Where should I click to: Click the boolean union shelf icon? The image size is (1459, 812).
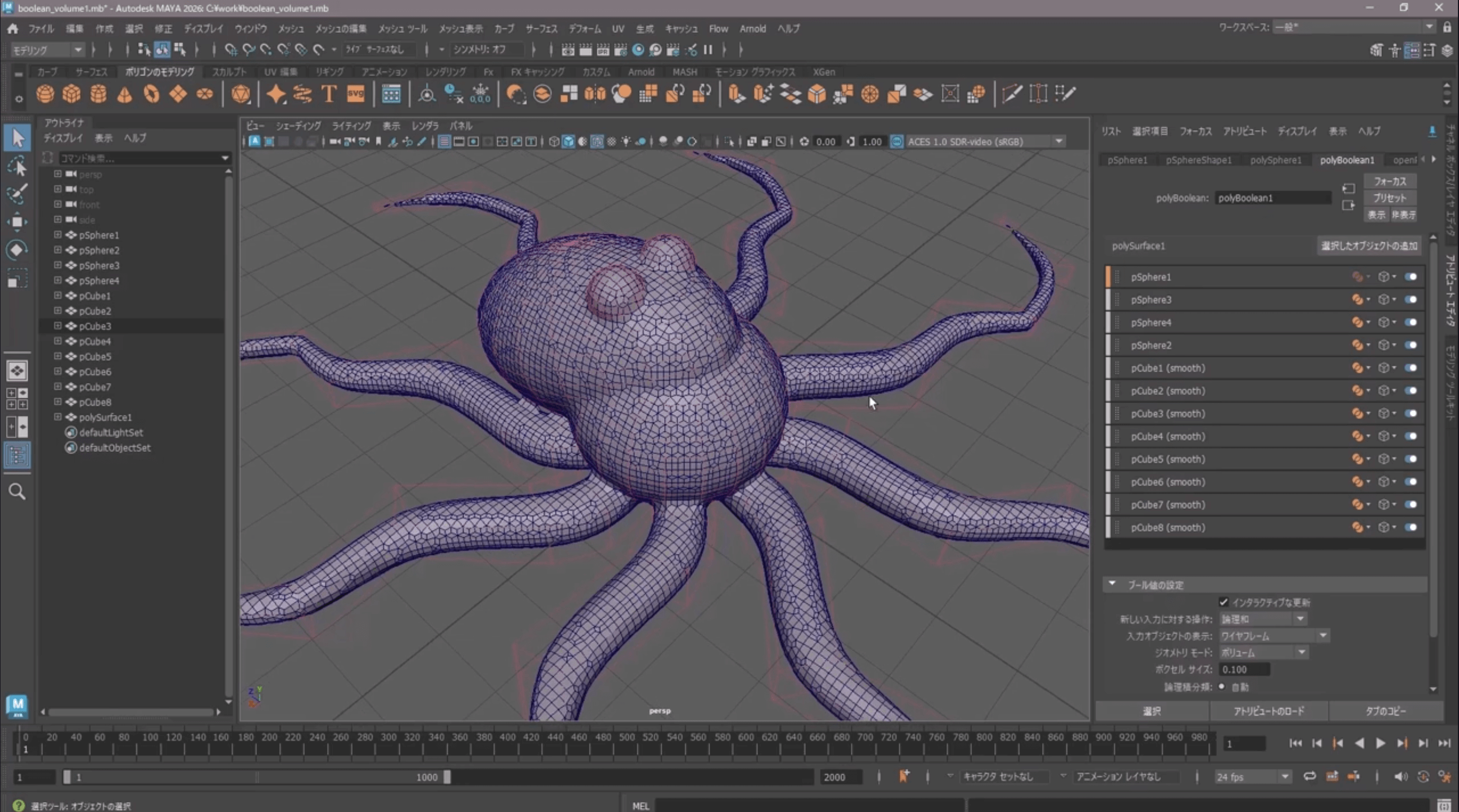pyautogui.click(x=620, y=94)
